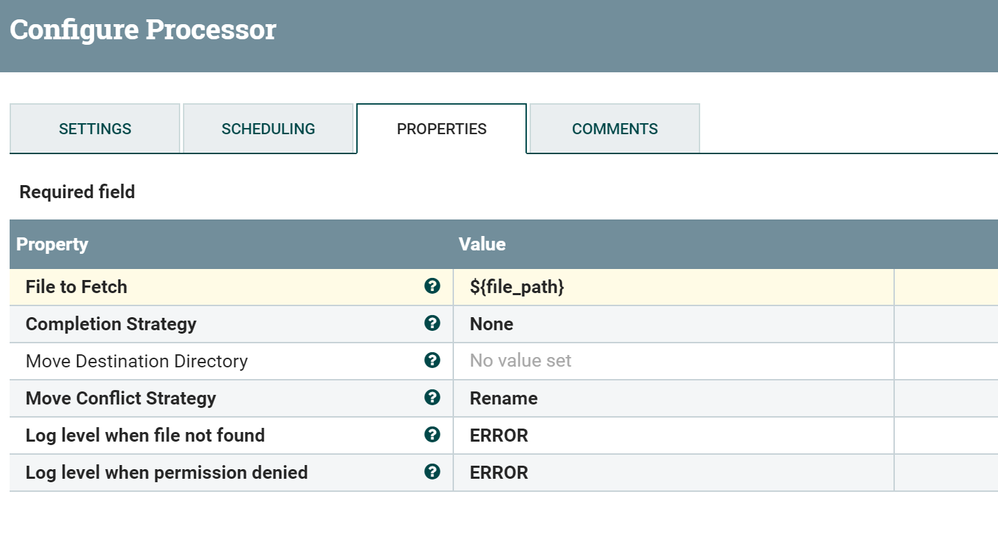This screenshot has width=998, height=549.
Task: Click help icon for Move Conflict Strategy
Action: 432,398
